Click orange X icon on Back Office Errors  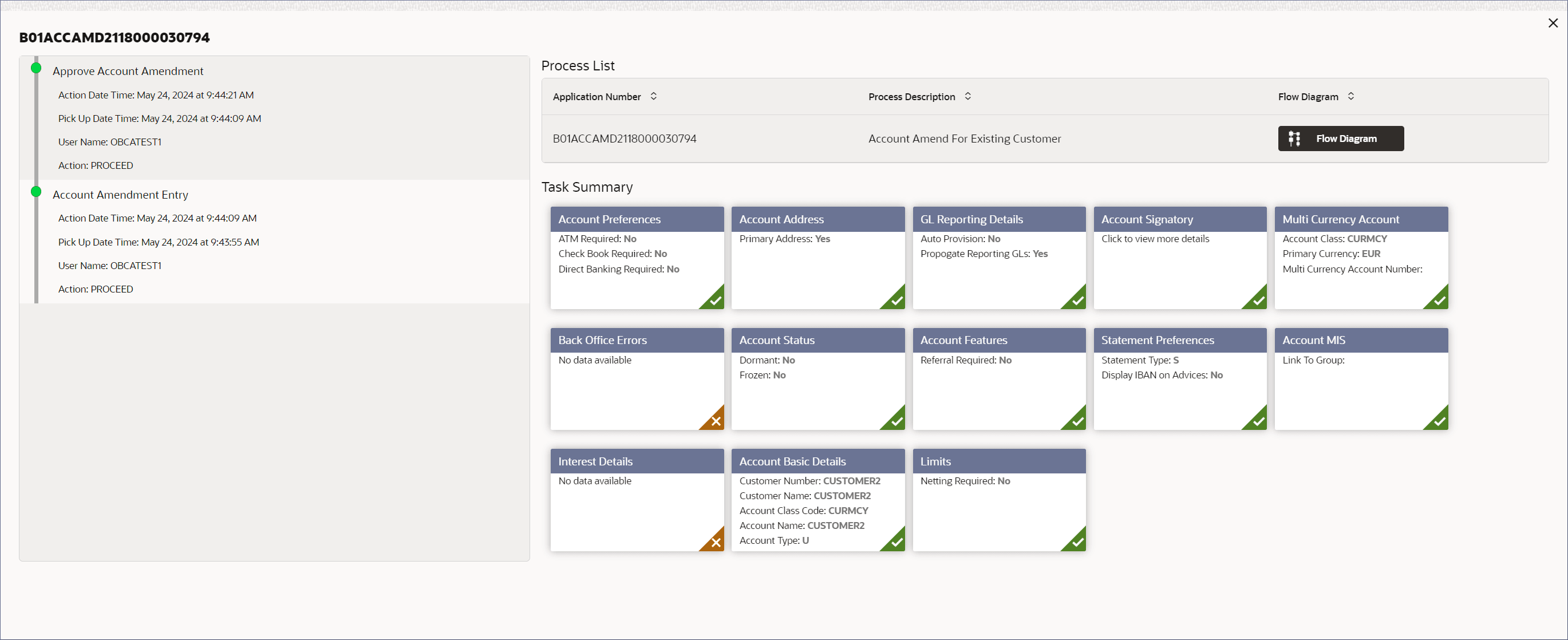(715, 421)
